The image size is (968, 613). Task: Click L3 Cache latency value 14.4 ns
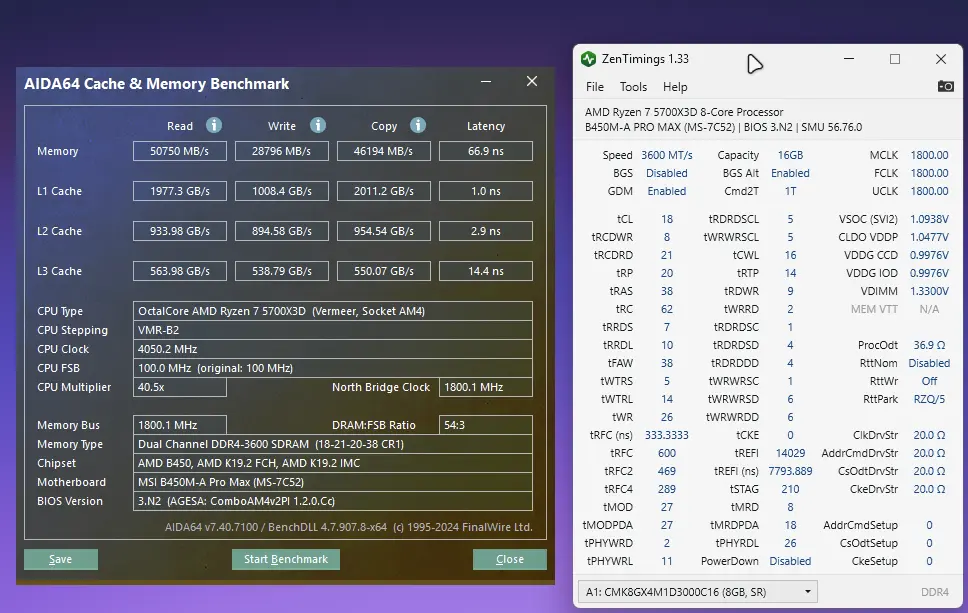[486, 271]
